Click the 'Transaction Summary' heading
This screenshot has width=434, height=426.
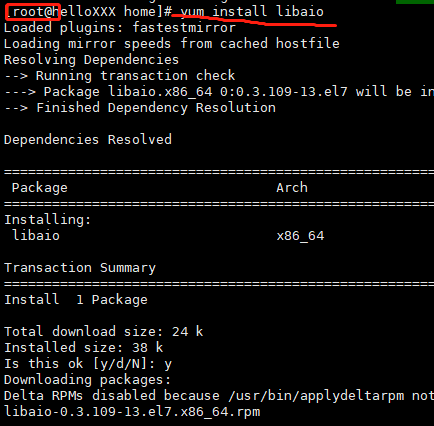click(x=80, y=268)
